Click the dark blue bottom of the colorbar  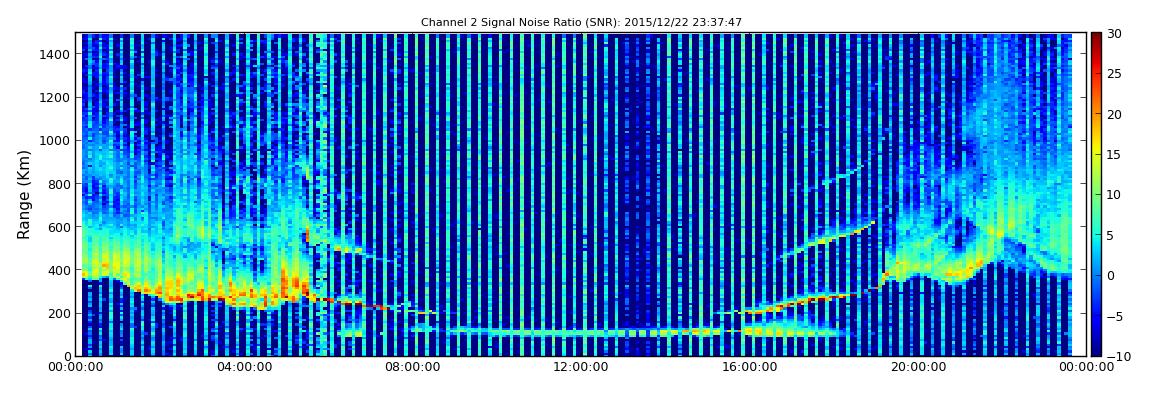tap(1096, 349)
